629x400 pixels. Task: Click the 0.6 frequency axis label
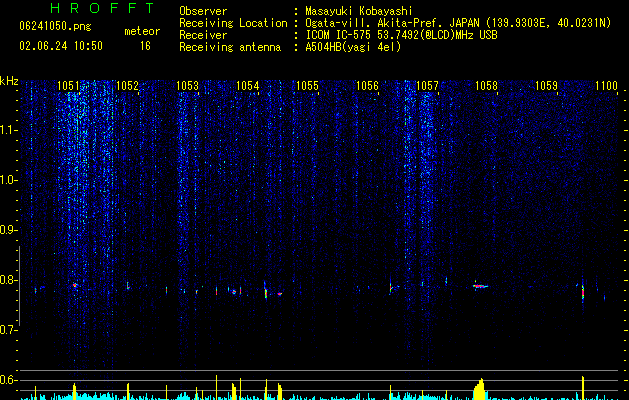(x=8, y=380)
